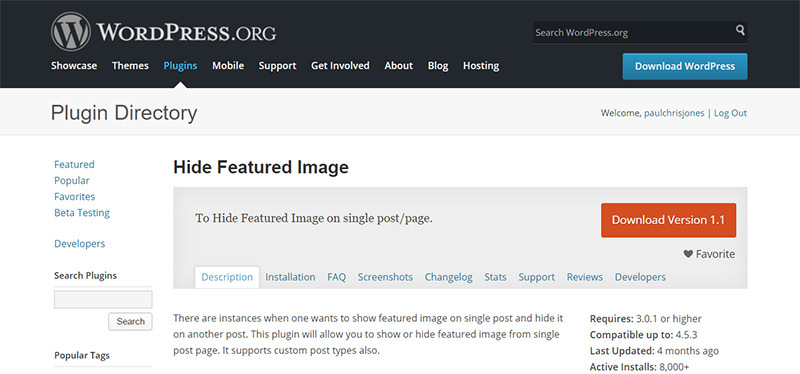This screenshot has height=374, width=800.
Task: Click the Download Version 1.1 button
Action: click(668, 220)
